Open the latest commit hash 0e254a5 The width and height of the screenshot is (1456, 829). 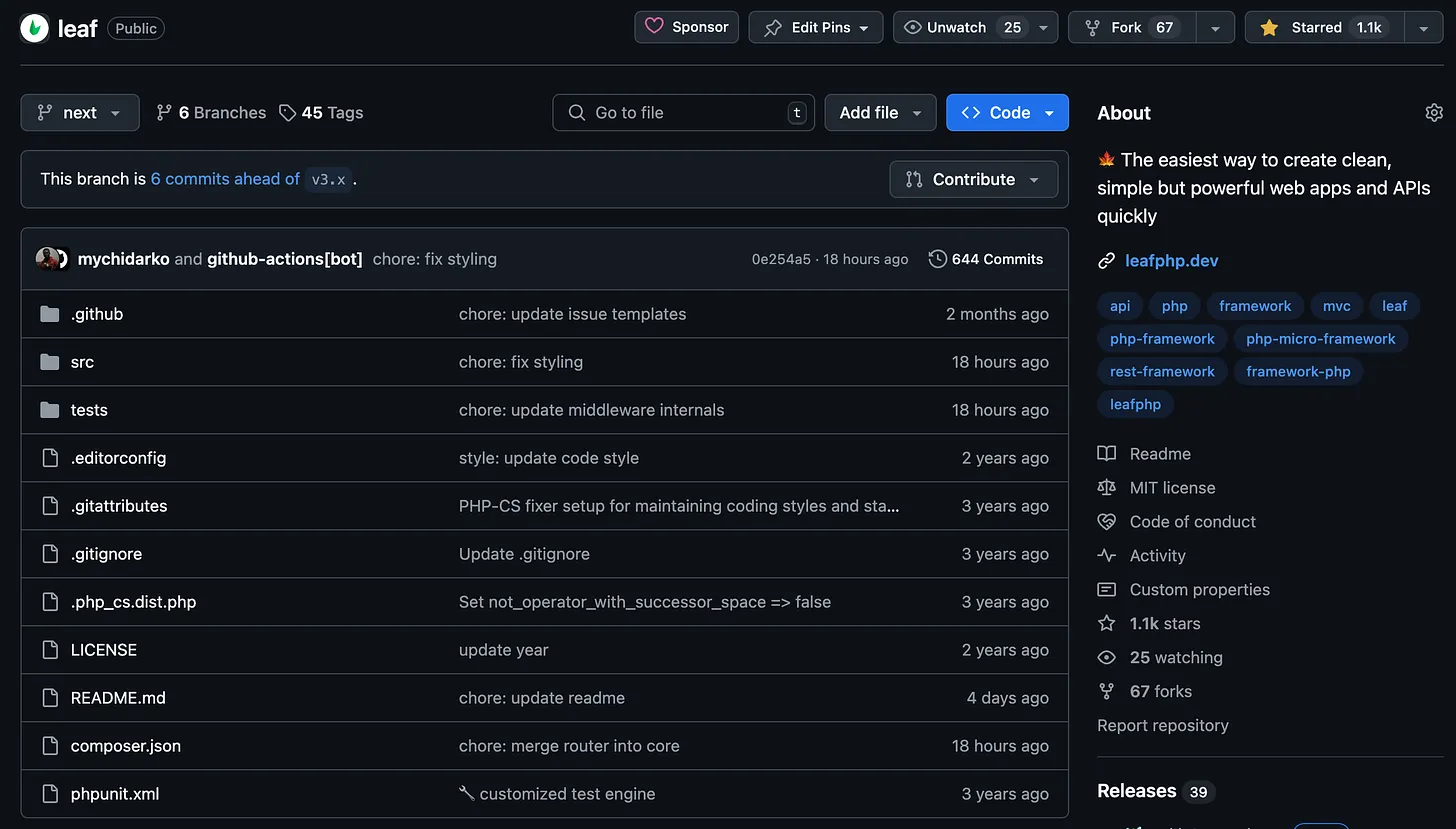point(781,259)
